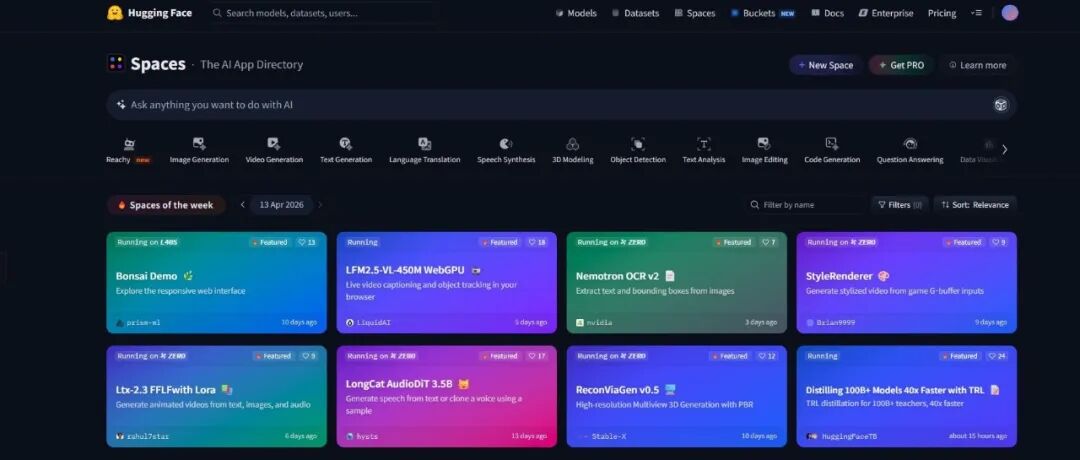Click 'Running on L40S' status text

(145, 242)
